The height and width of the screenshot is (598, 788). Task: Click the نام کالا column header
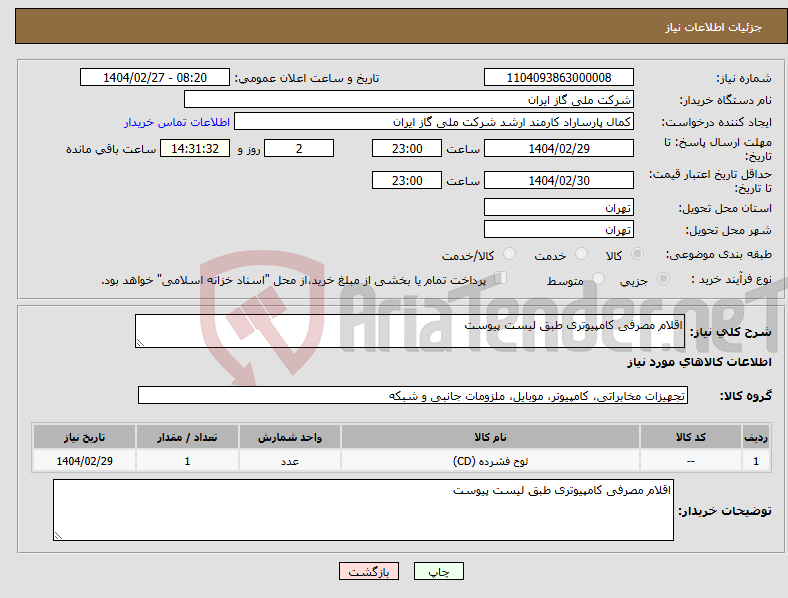click(x=490, y=437)
